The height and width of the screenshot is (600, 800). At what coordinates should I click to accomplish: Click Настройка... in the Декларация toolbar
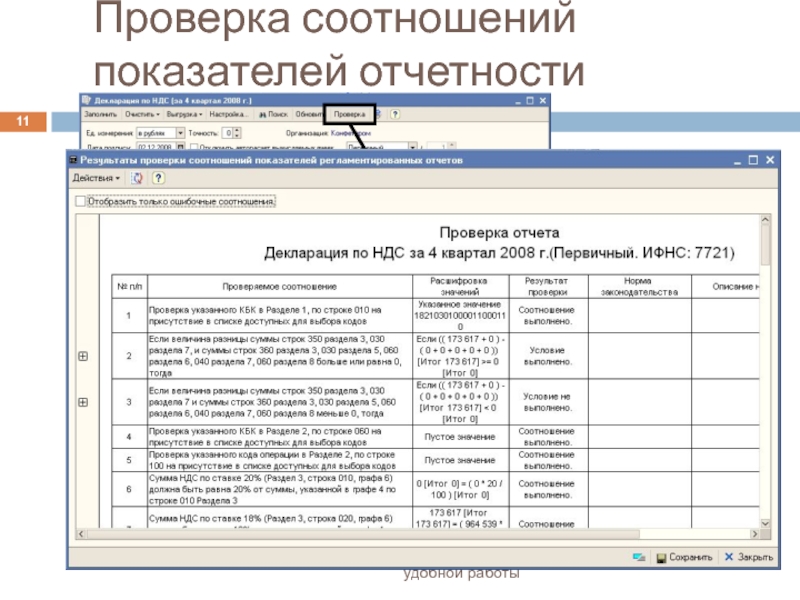[229, 114]
